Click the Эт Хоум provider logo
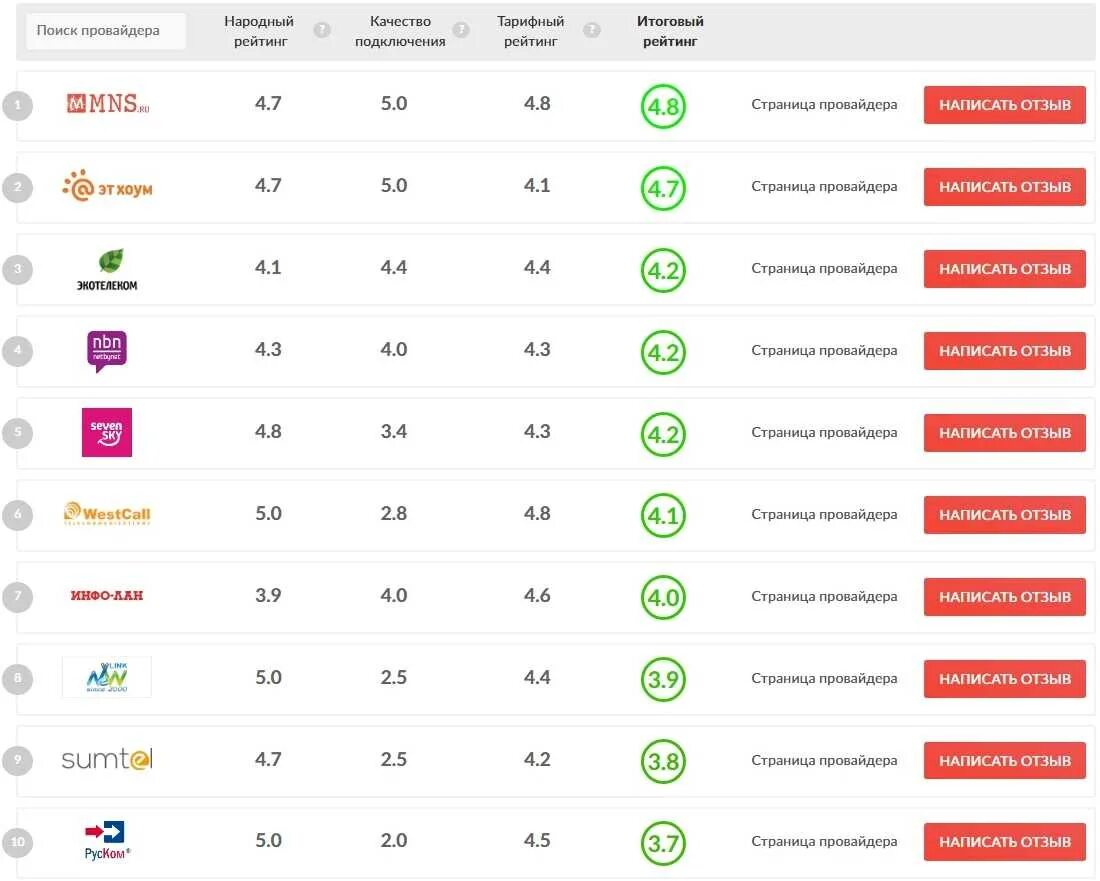 click(107, 186)
